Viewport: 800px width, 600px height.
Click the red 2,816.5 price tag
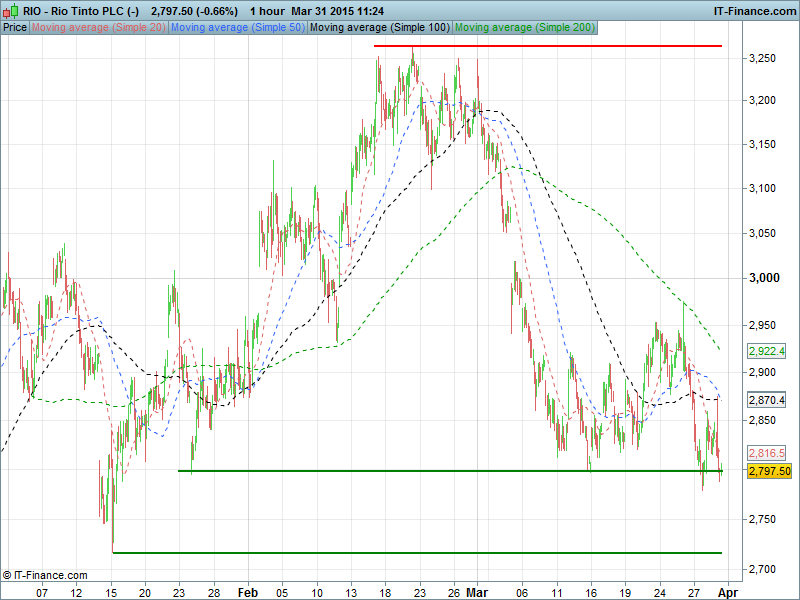[766, 453]
